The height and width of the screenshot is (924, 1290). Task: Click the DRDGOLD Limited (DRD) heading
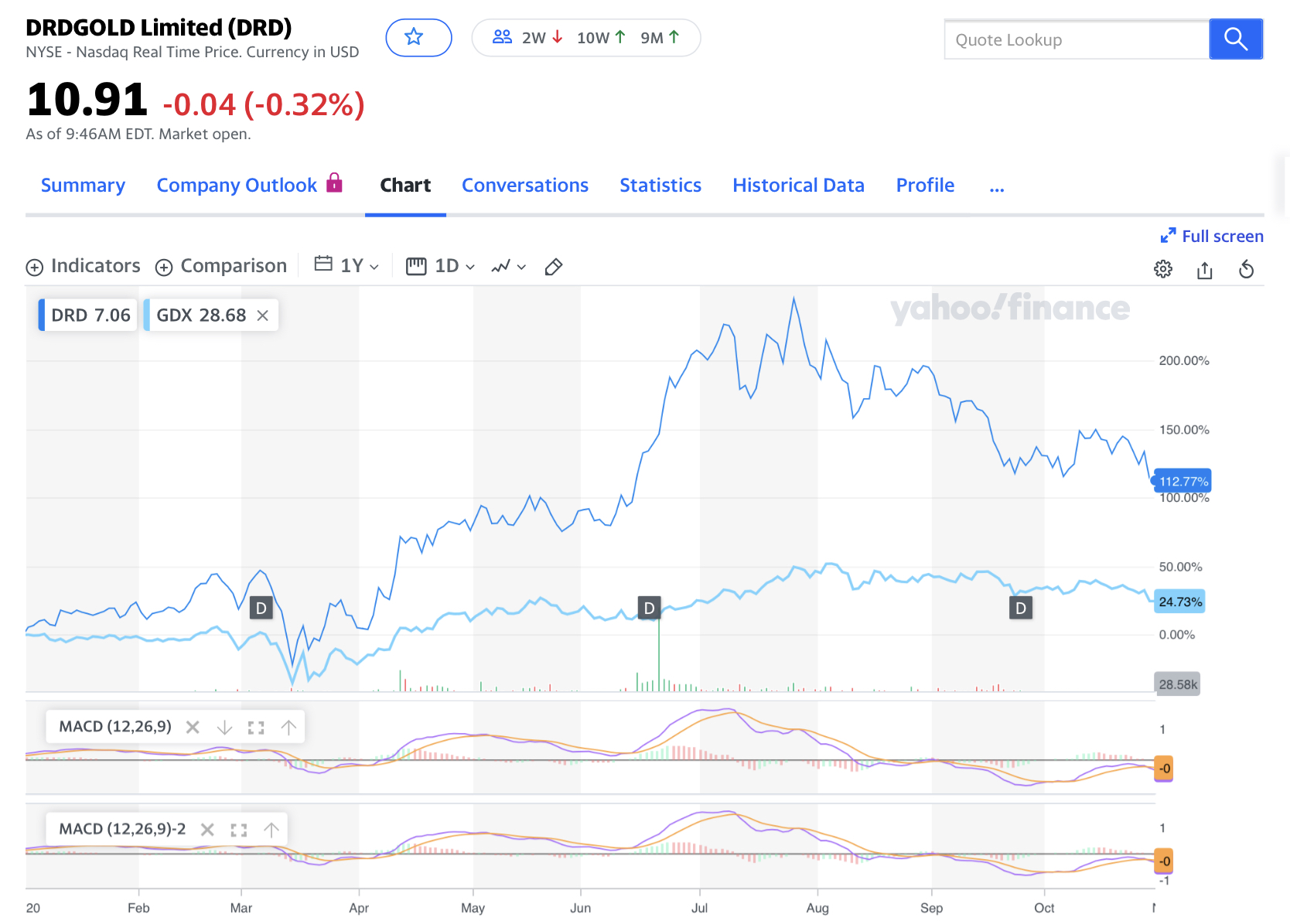coord(159,28)
